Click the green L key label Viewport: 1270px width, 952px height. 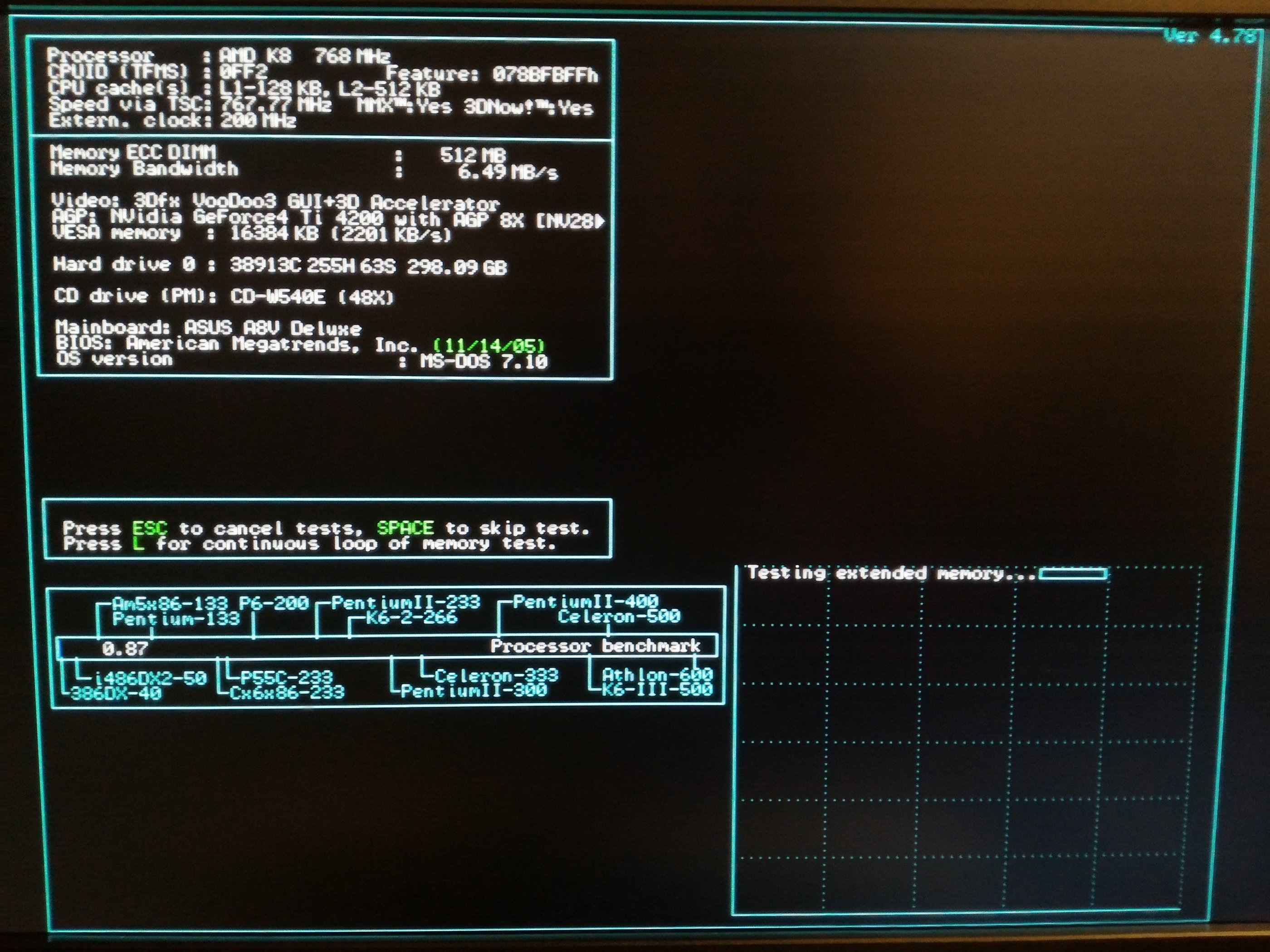coord(138,544)
